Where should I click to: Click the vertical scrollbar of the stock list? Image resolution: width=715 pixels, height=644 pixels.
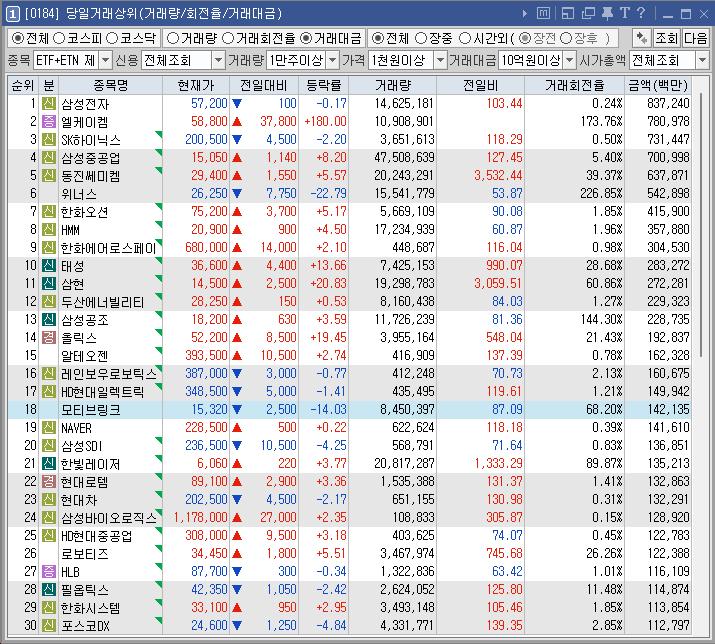click(700, 223)
